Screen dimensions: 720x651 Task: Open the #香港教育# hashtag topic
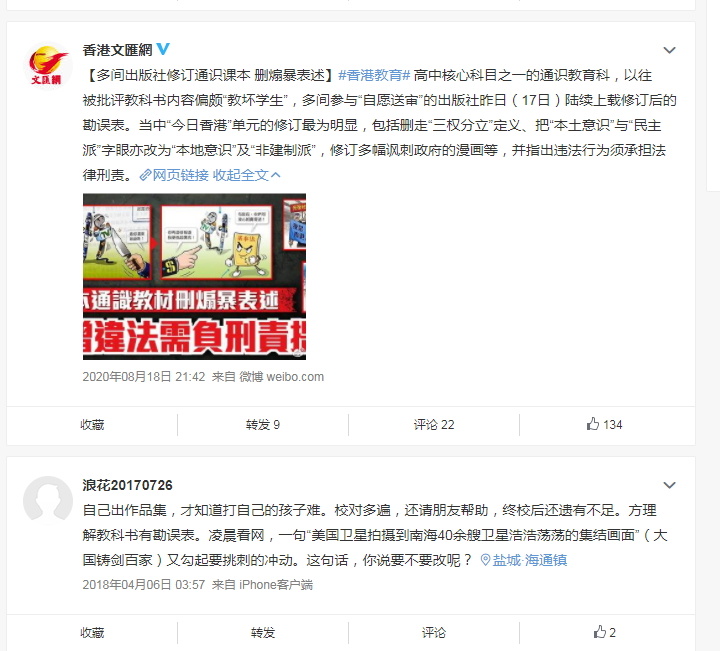point(374,75)
